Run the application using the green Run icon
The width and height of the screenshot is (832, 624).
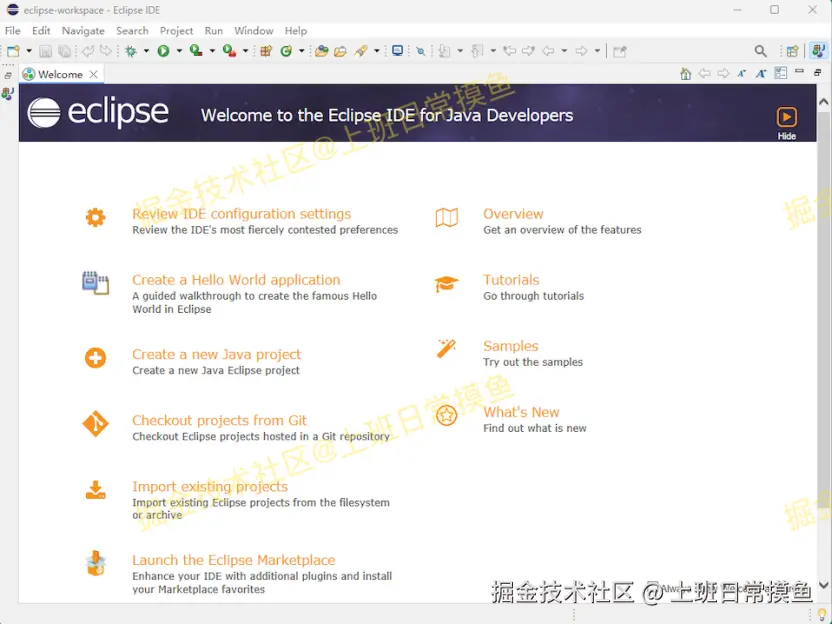tap(163, 50)
